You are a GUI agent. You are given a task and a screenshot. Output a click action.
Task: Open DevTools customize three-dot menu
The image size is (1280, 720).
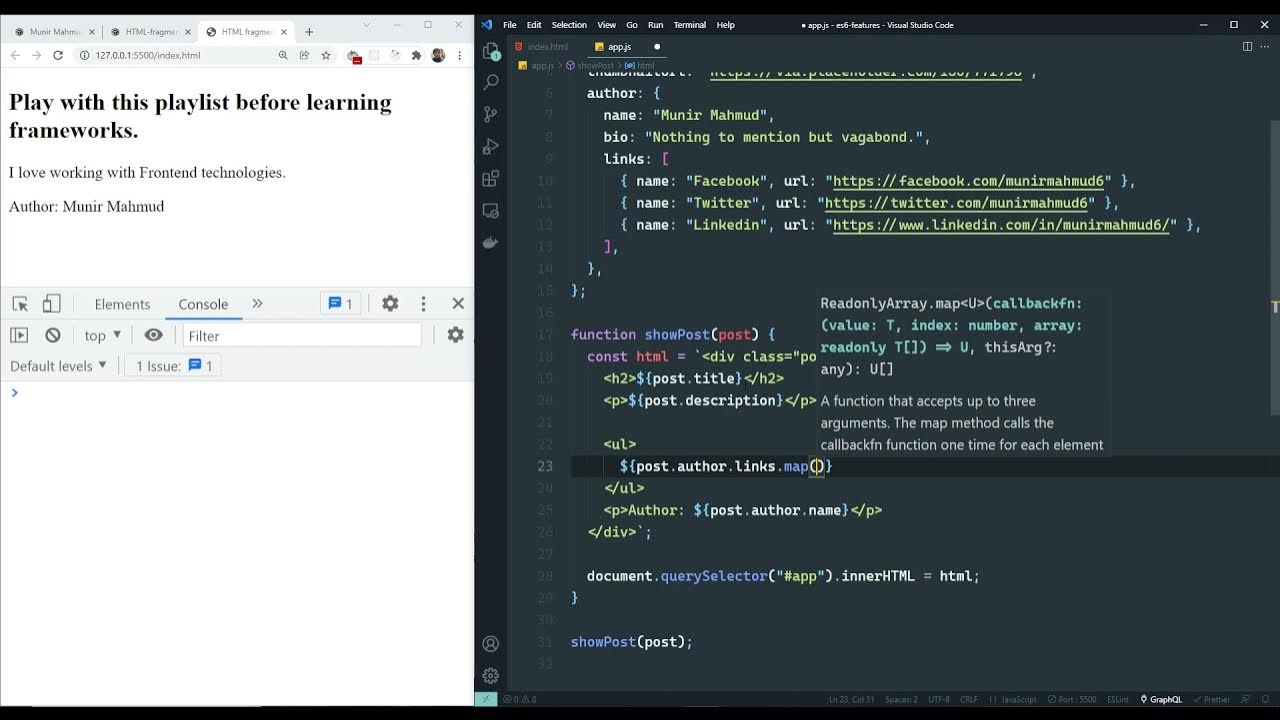pos(423,303)
